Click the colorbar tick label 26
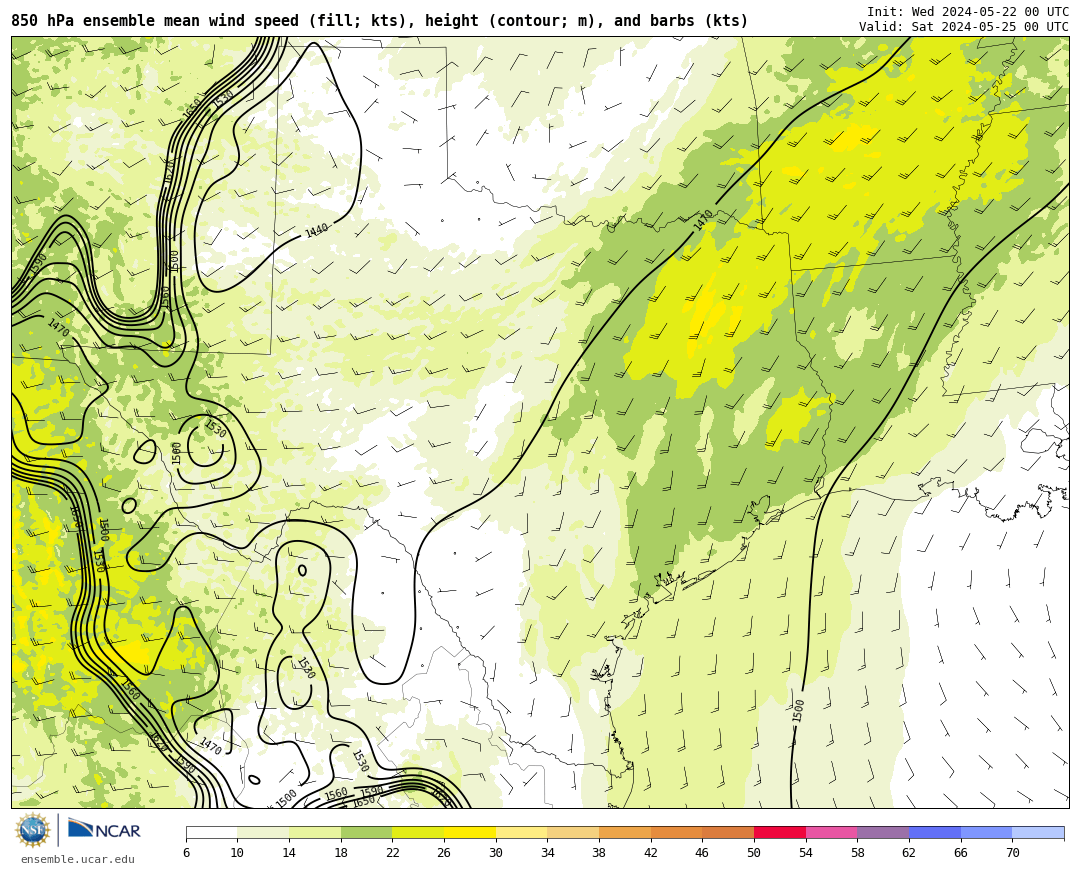Viewport: 1080px width, 871px height. pos(444,853)
